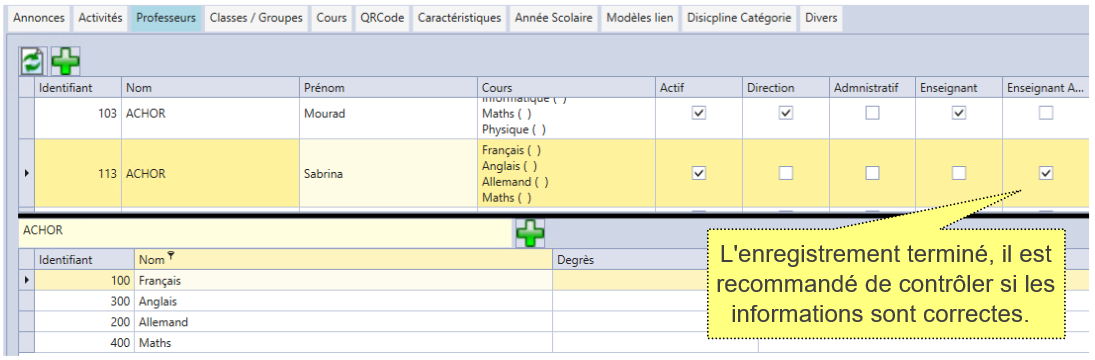Open the Disicpline Catégorie tab
1095x360 pixels.
[739, 18]
